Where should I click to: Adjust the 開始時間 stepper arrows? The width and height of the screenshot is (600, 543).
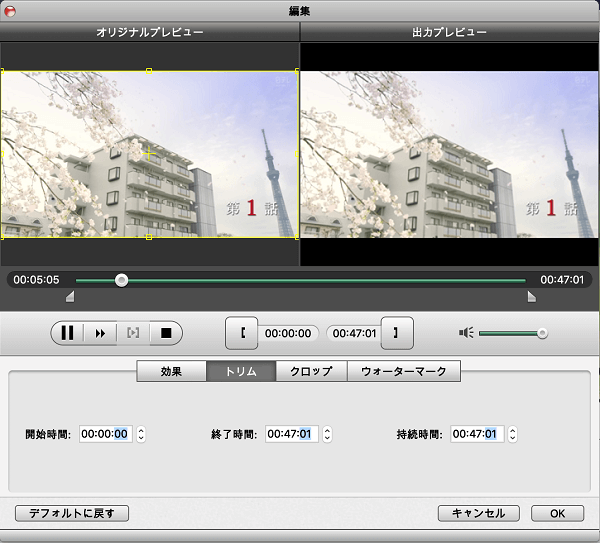(x=141, y=434)
